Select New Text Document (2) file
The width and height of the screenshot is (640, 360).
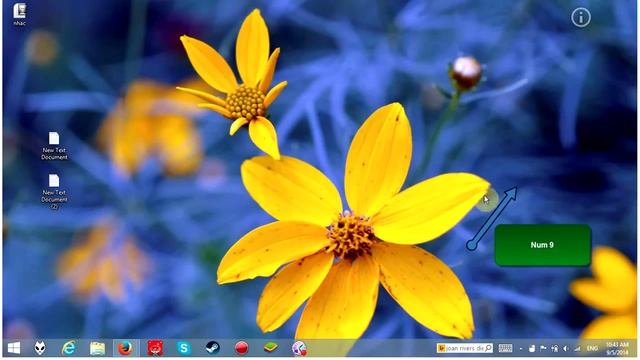click(x=54, y=191)
